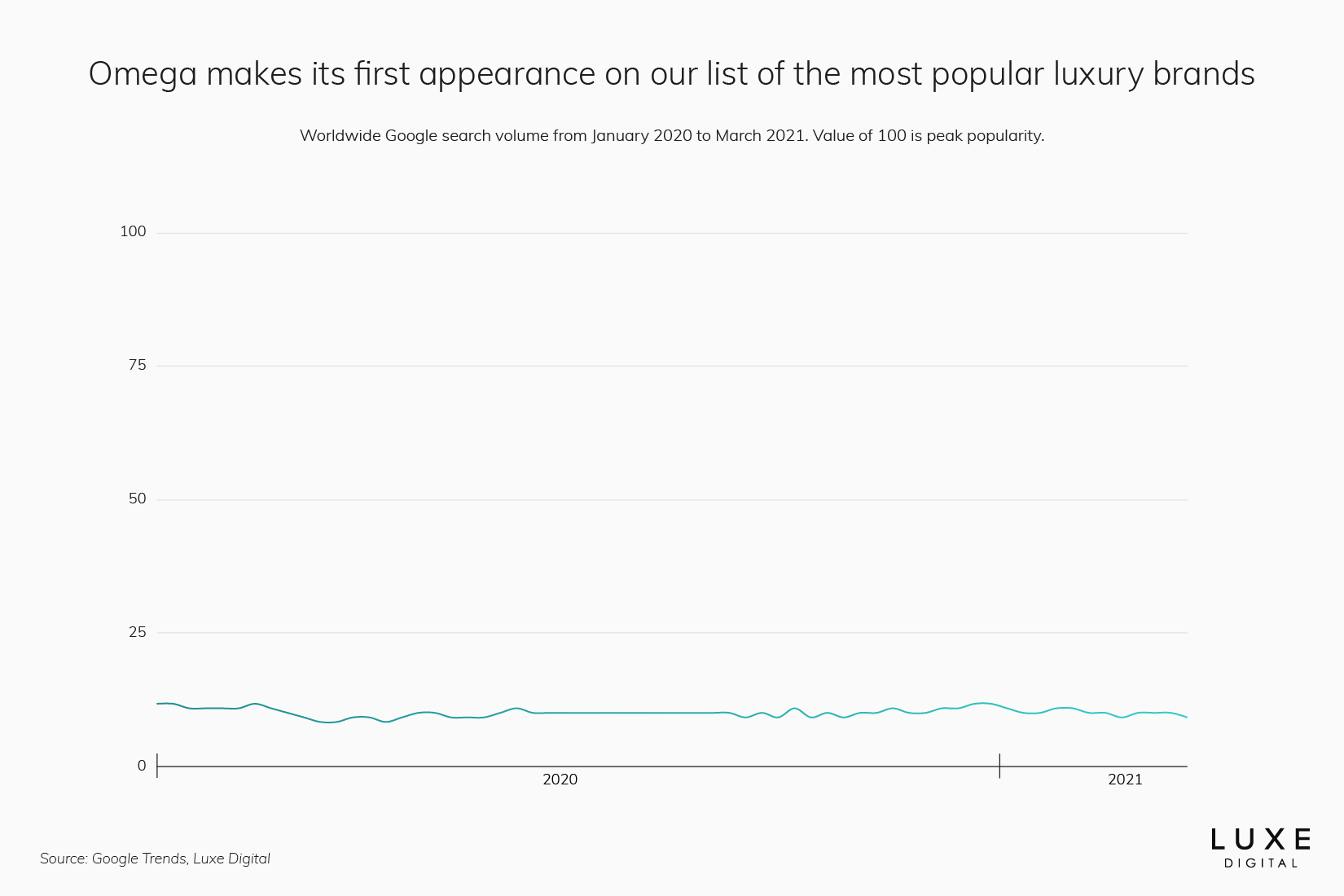Click the word Omega in the chart title
1344x896 pixels.
[143, 74]
